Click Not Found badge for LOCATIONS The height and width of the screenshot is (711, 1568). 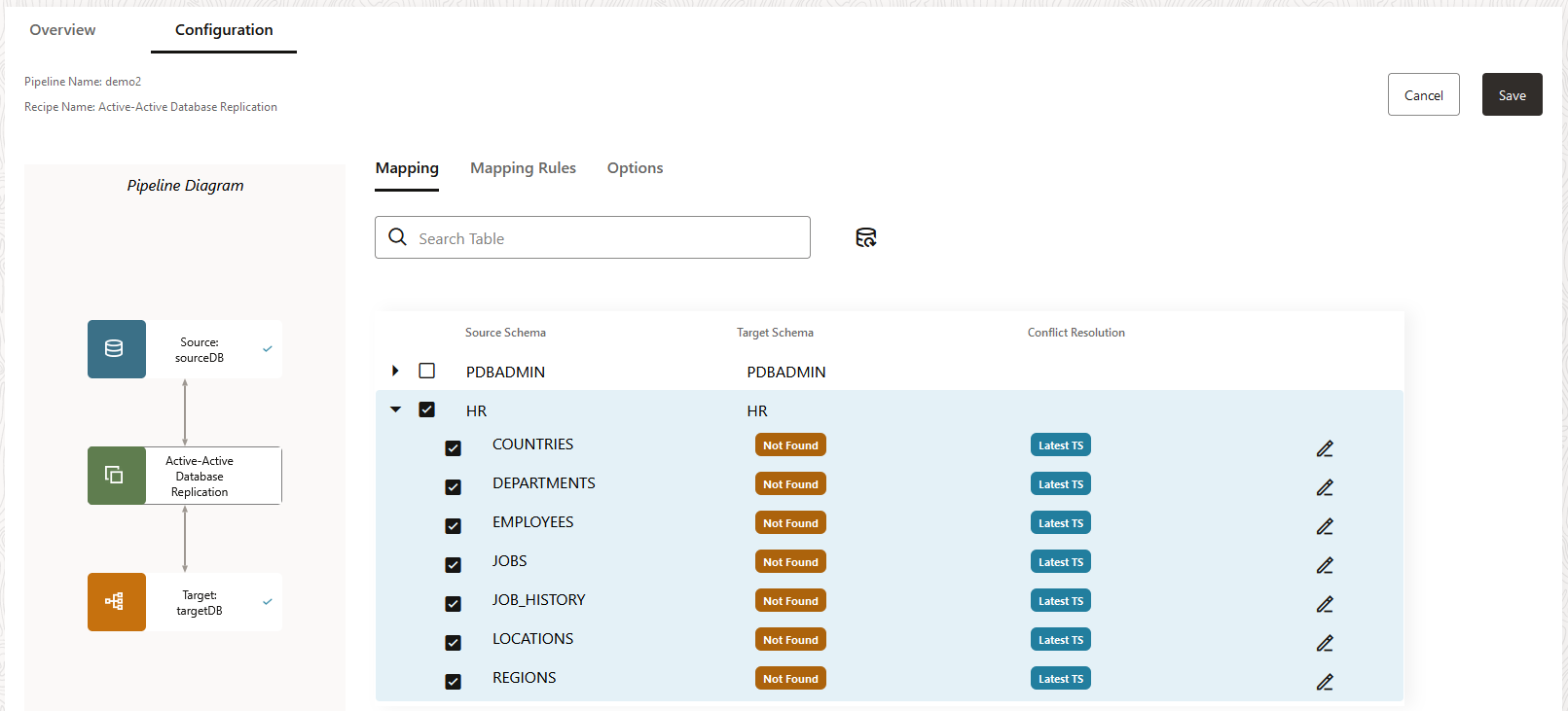coord(790,639)
